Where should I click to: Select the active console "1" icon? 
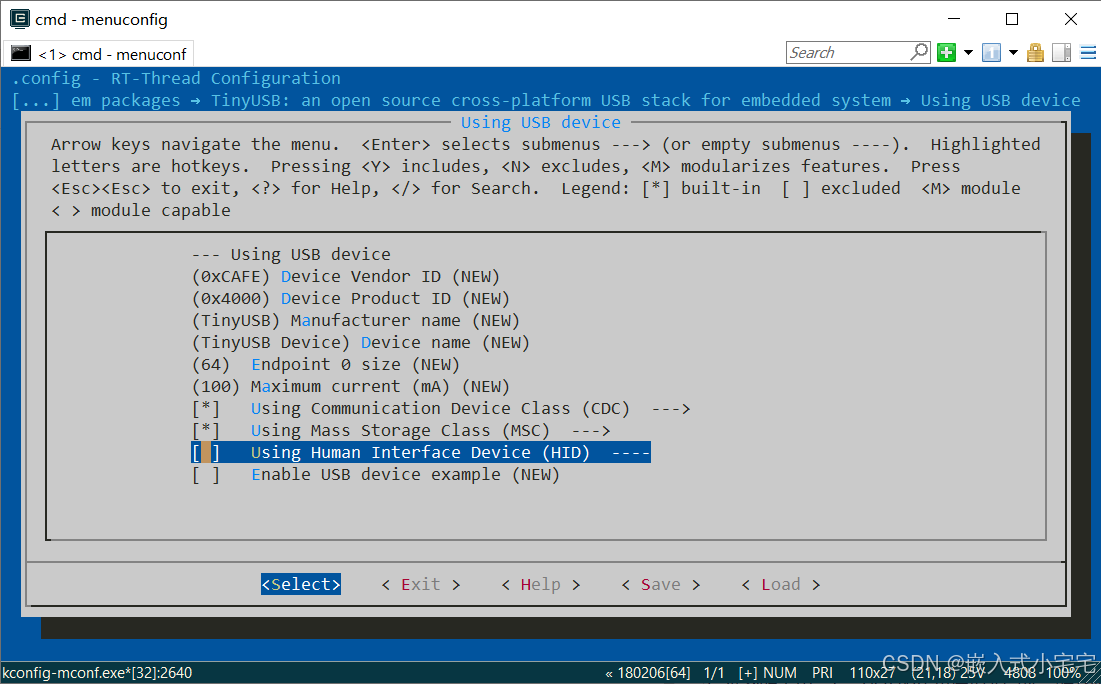pos(990,52)
